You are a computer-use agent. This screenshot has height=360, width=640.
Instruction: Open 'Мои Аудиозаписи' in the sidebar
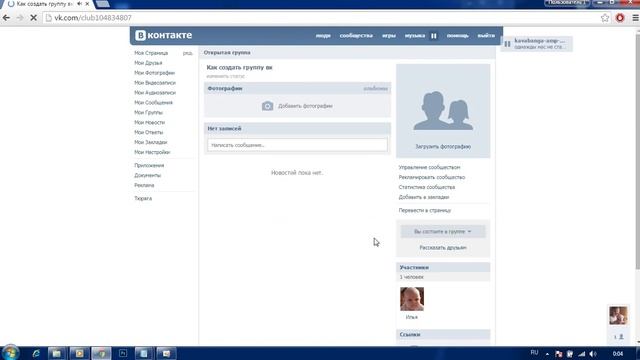(x=155, y=93)
